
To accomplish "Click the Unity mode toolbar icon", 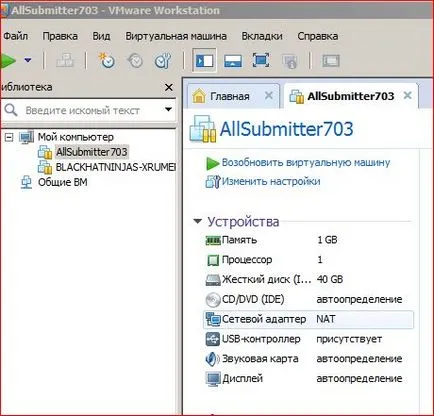I will click(x=290, y=61).
